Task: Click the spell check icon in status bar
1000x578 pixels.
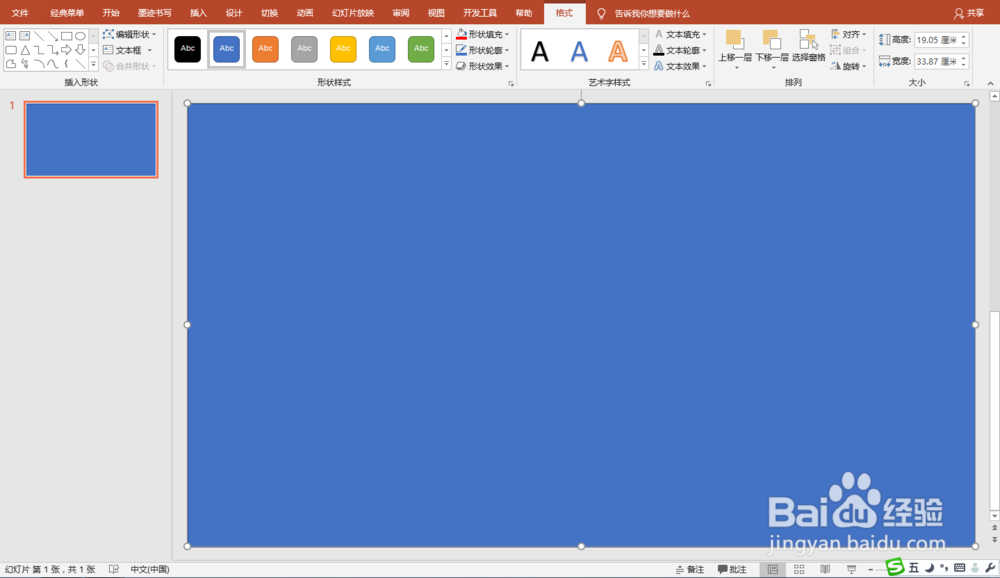Action: 114,569
